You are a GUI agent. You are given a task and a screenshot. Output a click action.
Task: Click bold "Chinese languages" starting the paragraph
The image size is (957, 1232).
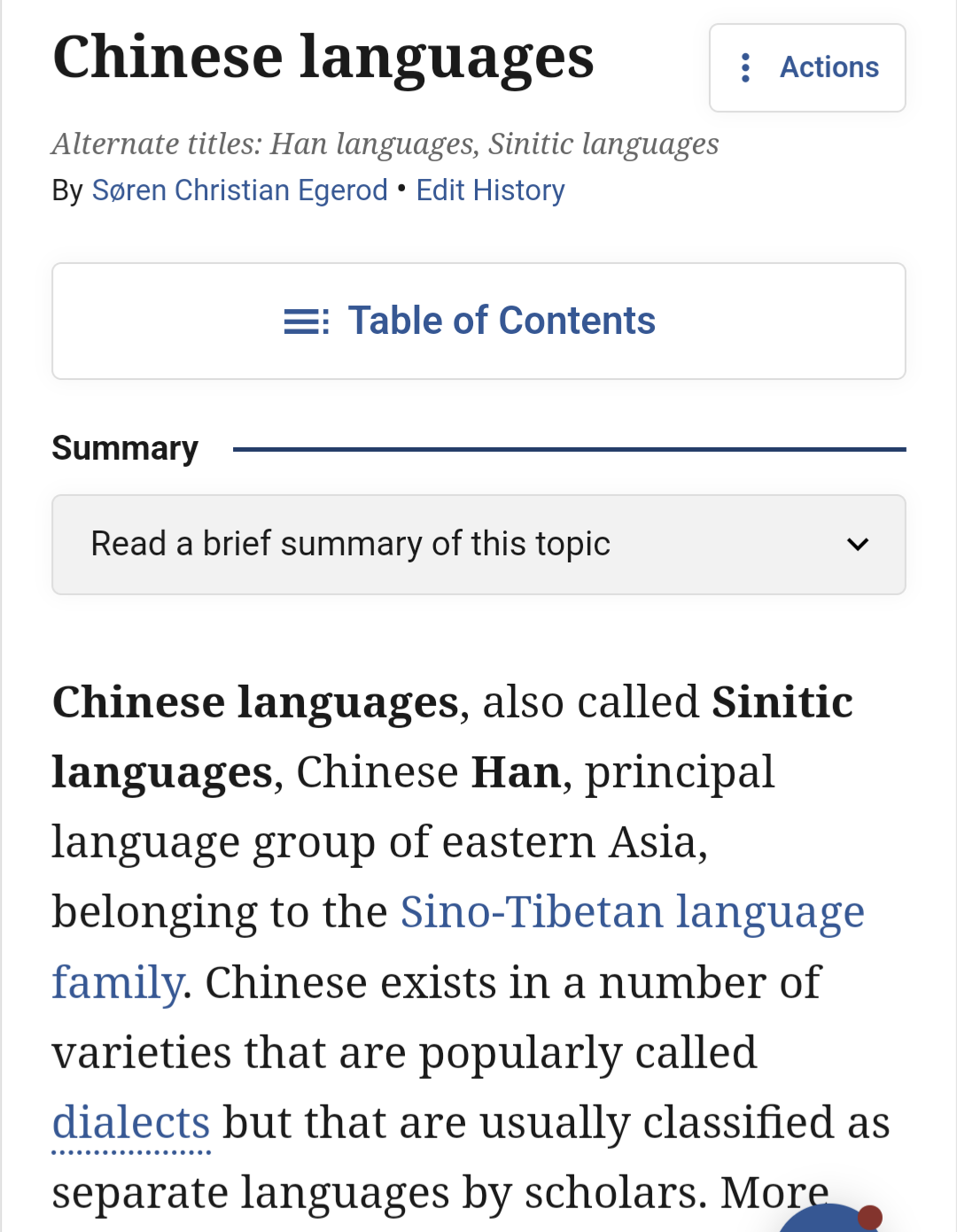click(x=255, y=703)
